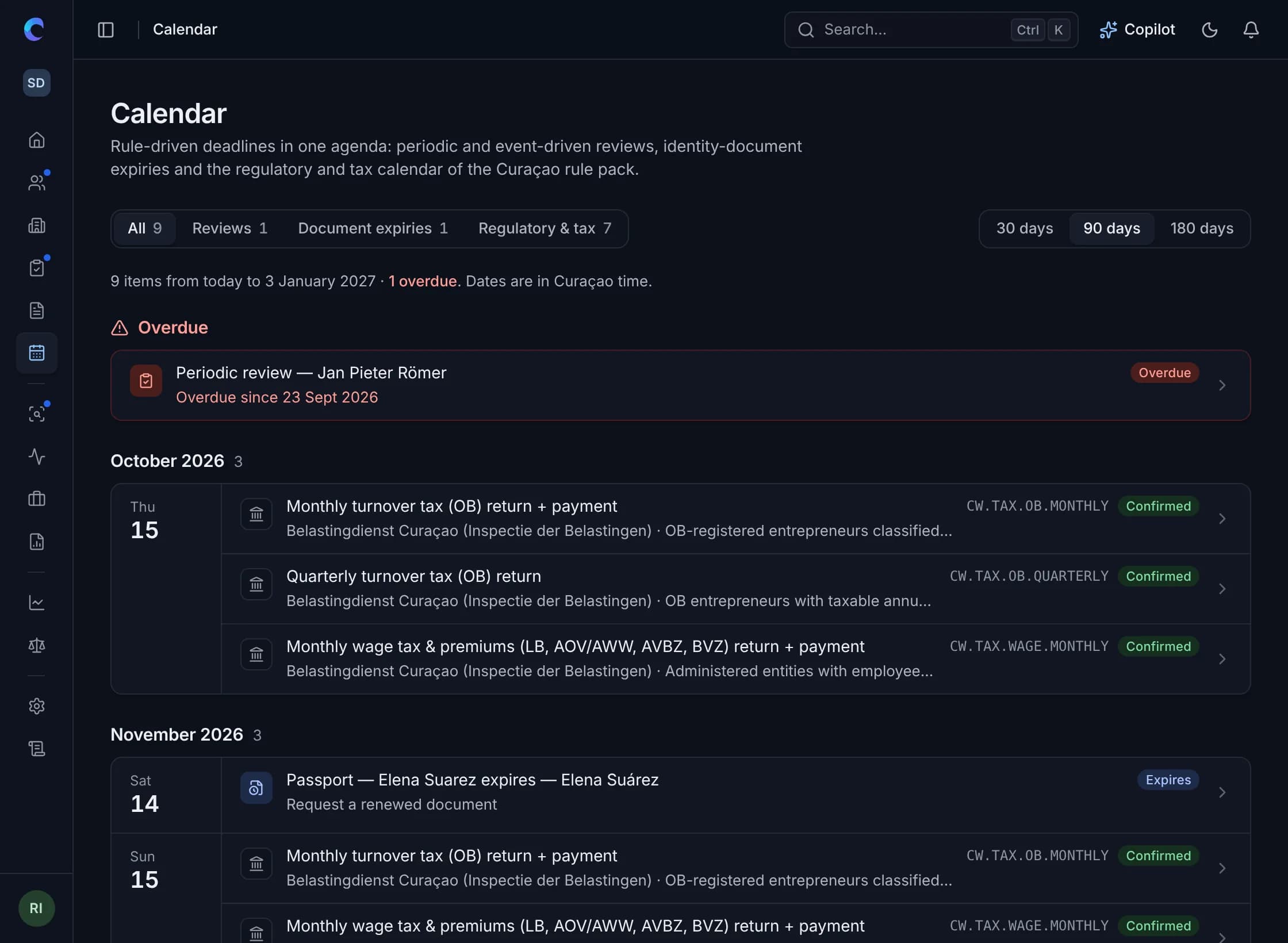Screen dimensions: 1288x943
Task: Open the people/clients sidebar icon
Action: click(36, 183)
